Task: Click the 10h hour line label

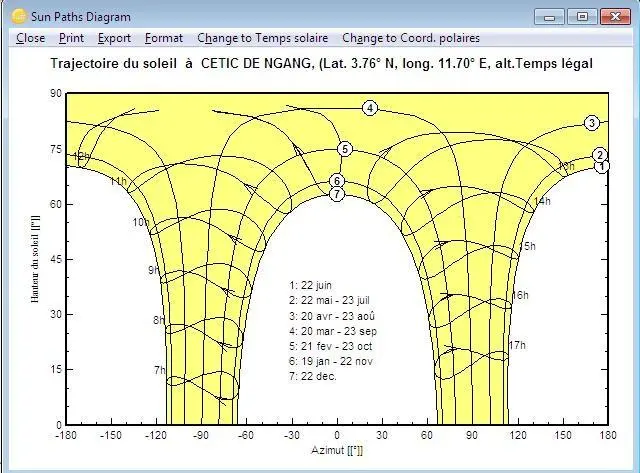Action: [x=140, y=222]
